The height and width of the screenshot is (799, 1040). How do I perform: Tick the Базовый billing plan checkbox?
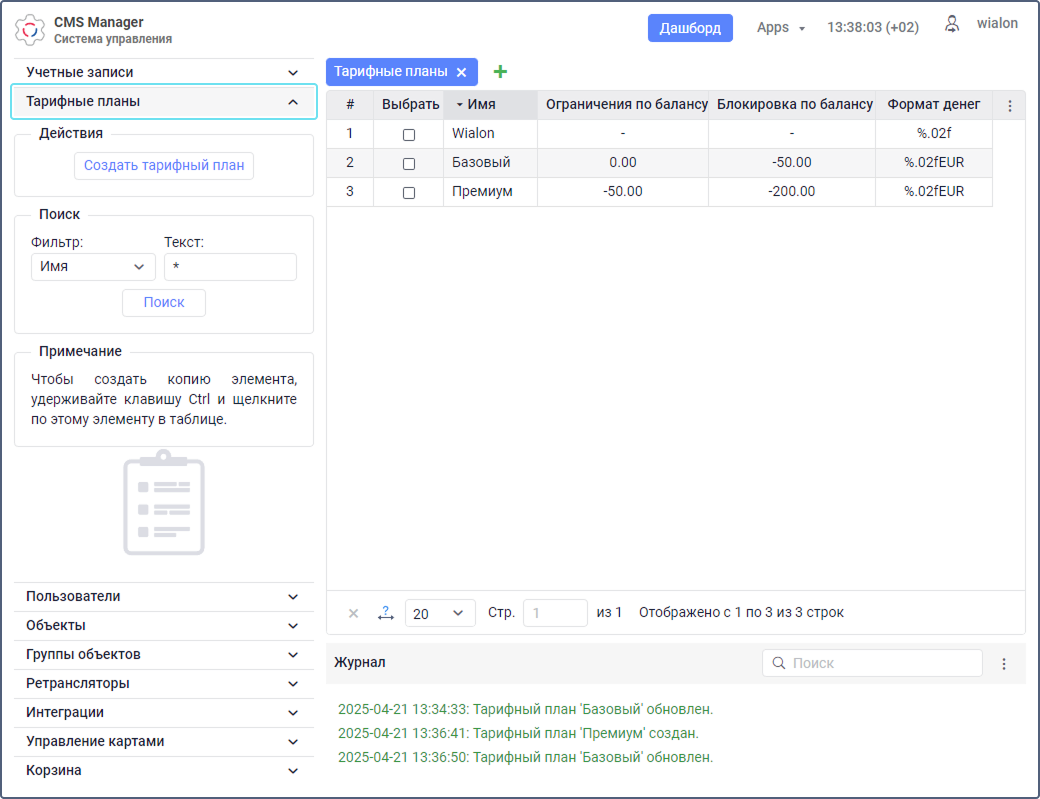[408, 164]
